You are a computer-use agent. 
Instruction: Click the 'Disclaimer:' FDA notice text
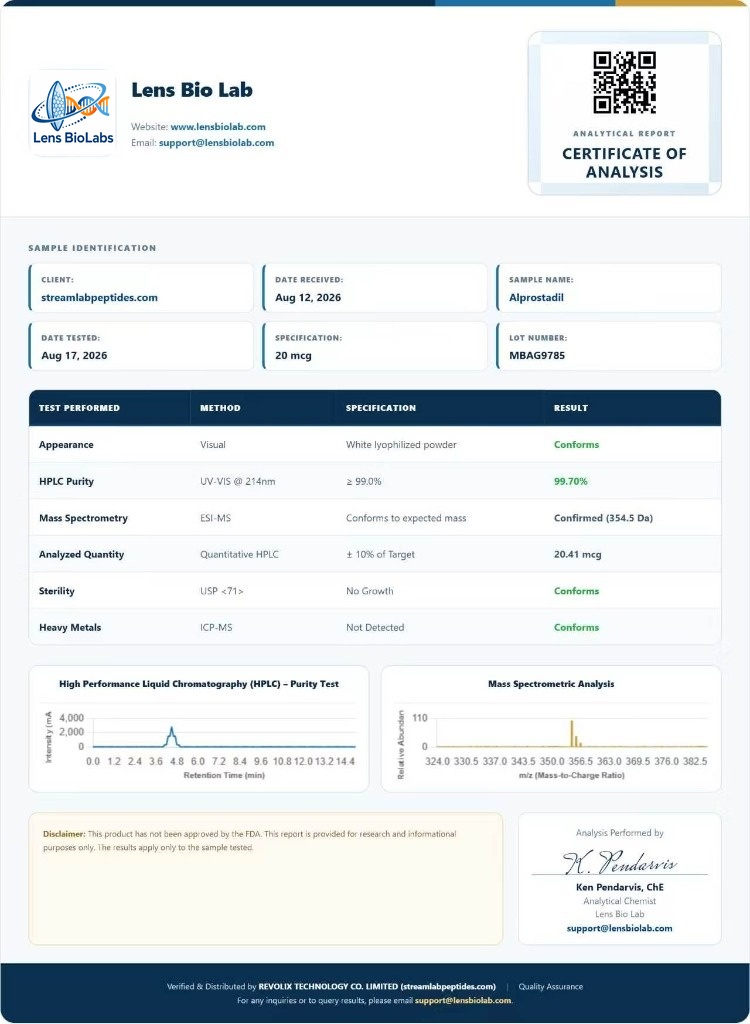point(250,840)
